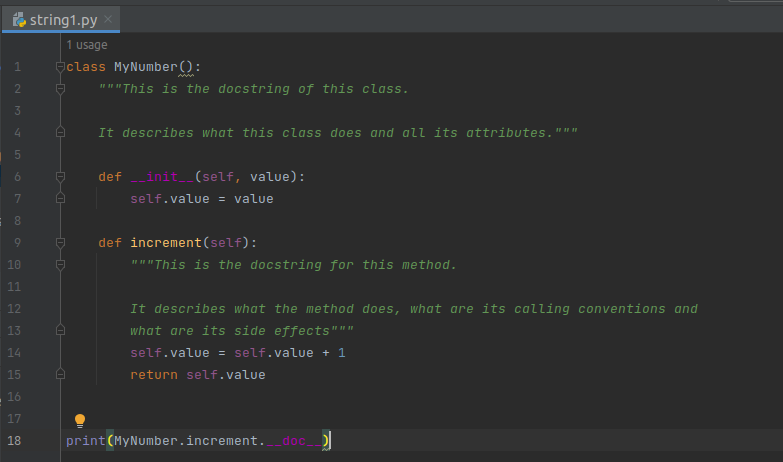The image size is (783, 462).
Task: Click the MyNumber class name on line 1
Action: point(146,67)
